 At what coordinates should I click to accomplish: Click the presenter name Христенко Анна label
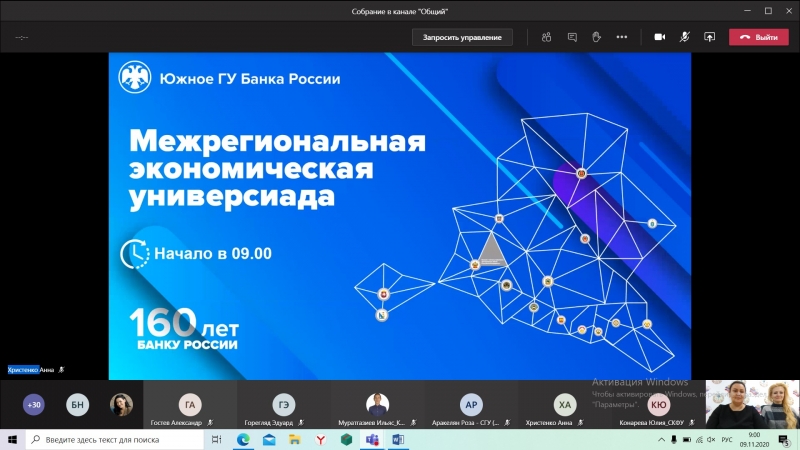coord(31,370)
